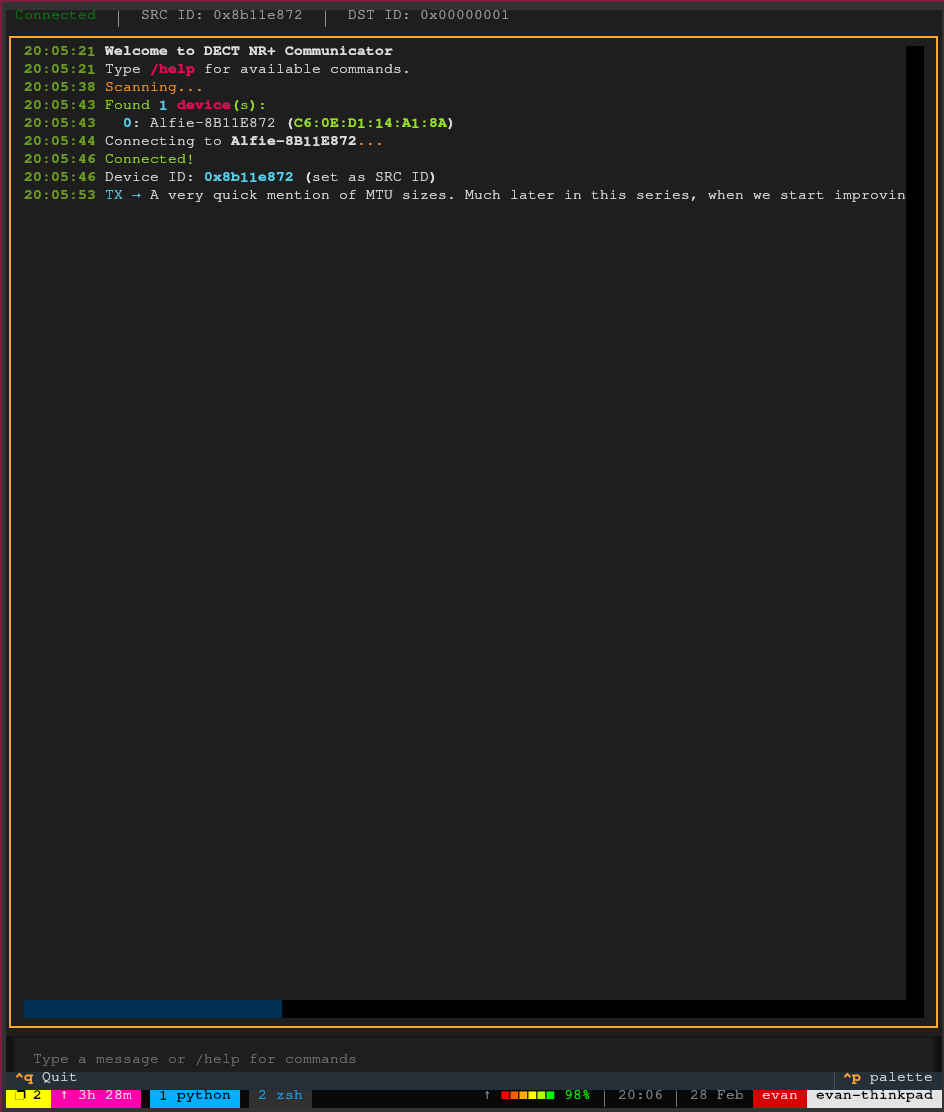The image size is (944, 1112).
Task: Switch to the python tmux window
Action: click(194, 1095)
